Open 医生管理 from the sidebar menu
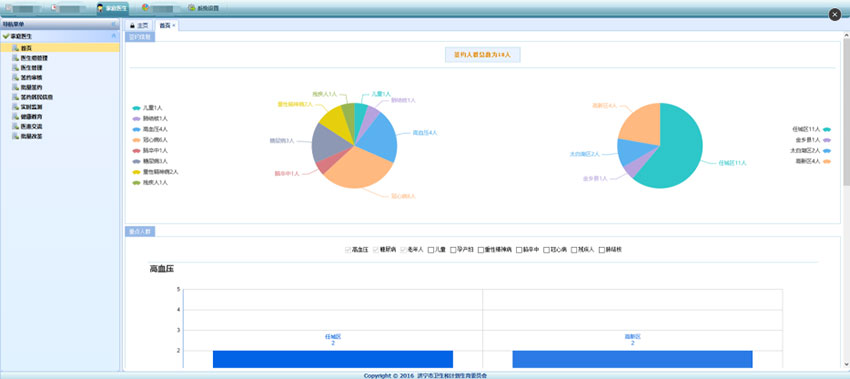850x379 pixels. (31, 68)
